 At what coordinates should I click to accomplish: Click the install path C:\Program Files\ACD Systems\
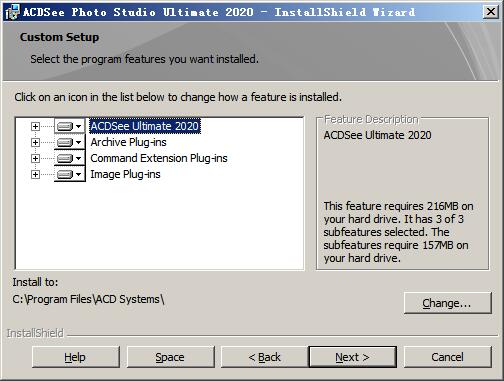pyautogui.click(x=88, y=299)
